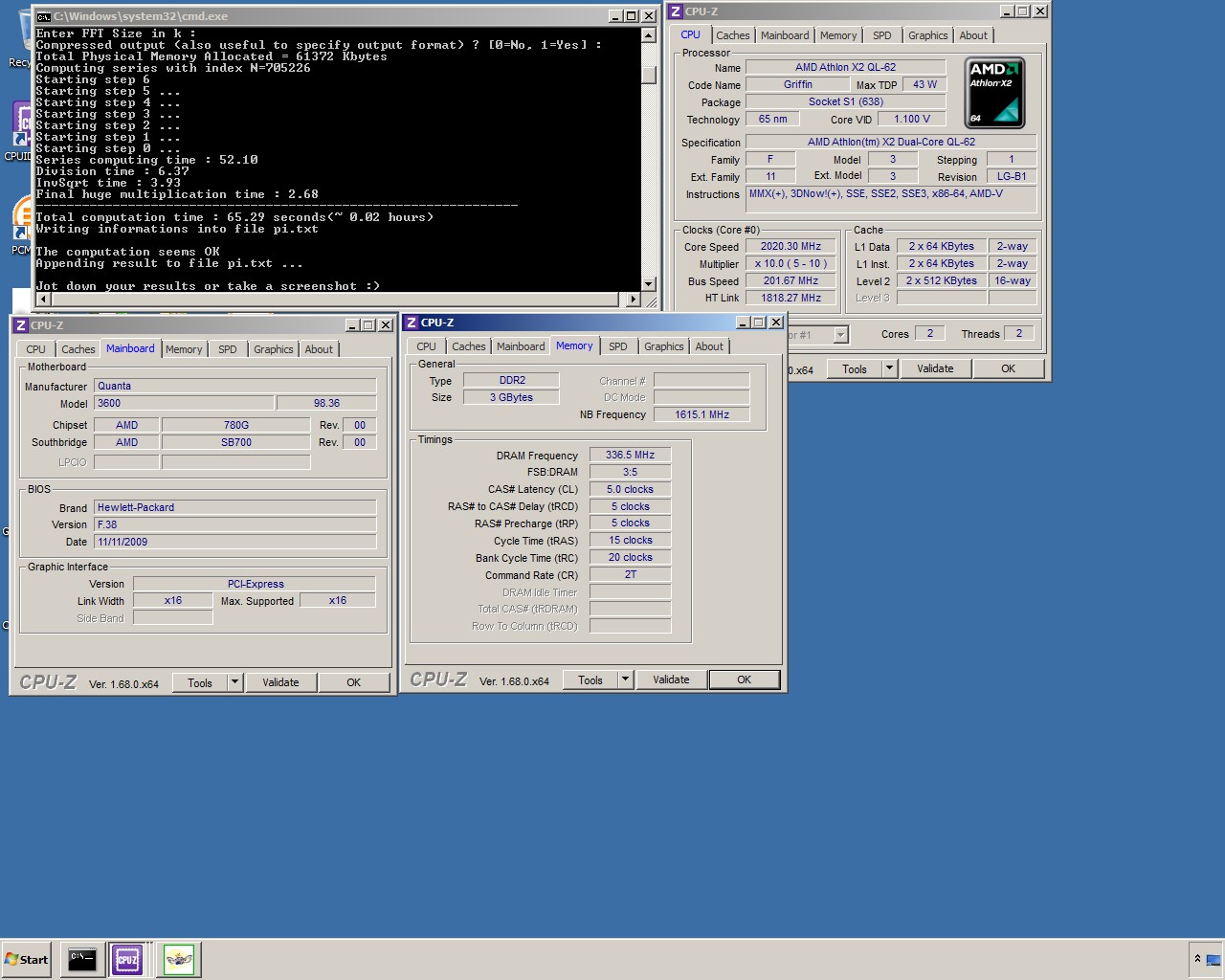Select About tab in Mainboard window
Viewport: 1225px width, 980px height.
pyautogui.click(x=319, y=349)
